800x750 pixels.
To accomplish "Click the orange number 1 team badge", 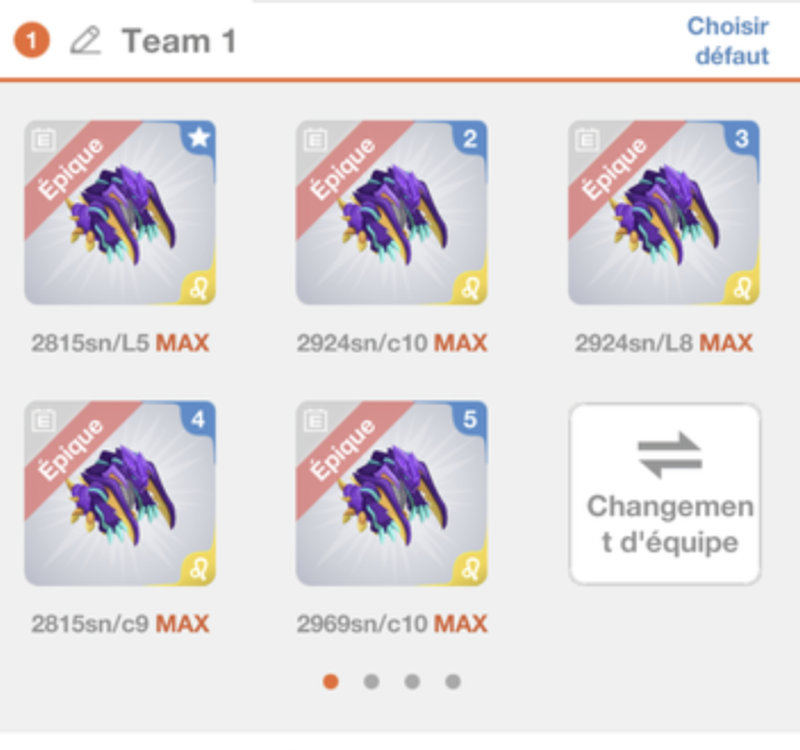I will [x=32, y=40].
